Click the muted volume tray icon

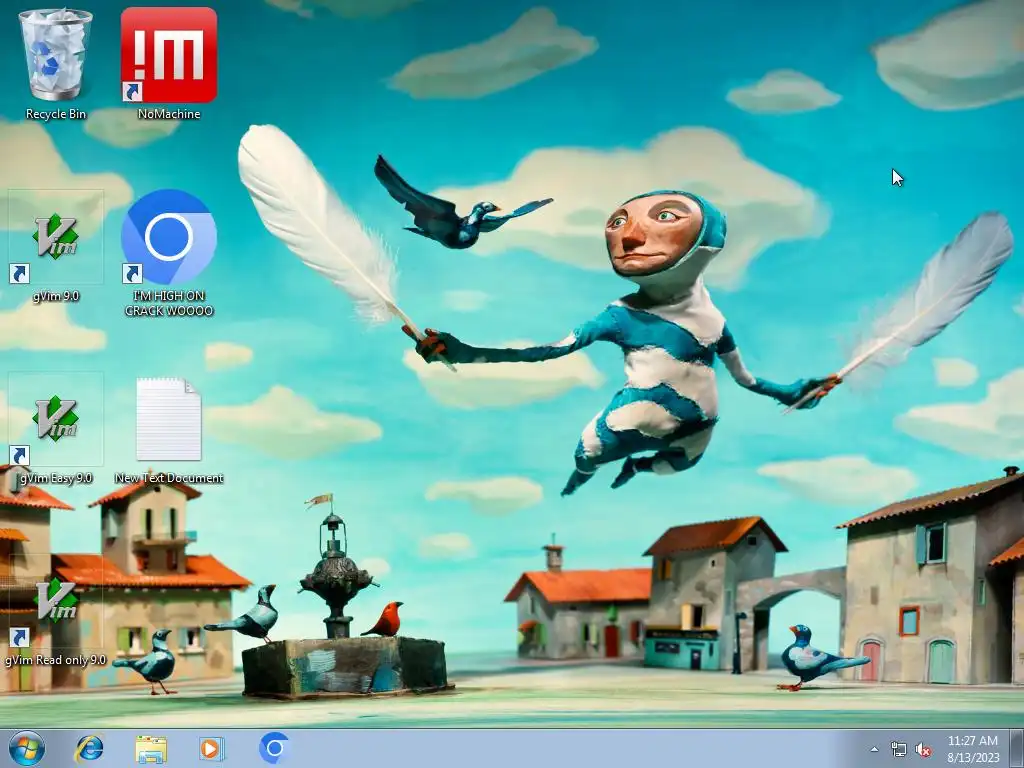click(923, 750)
